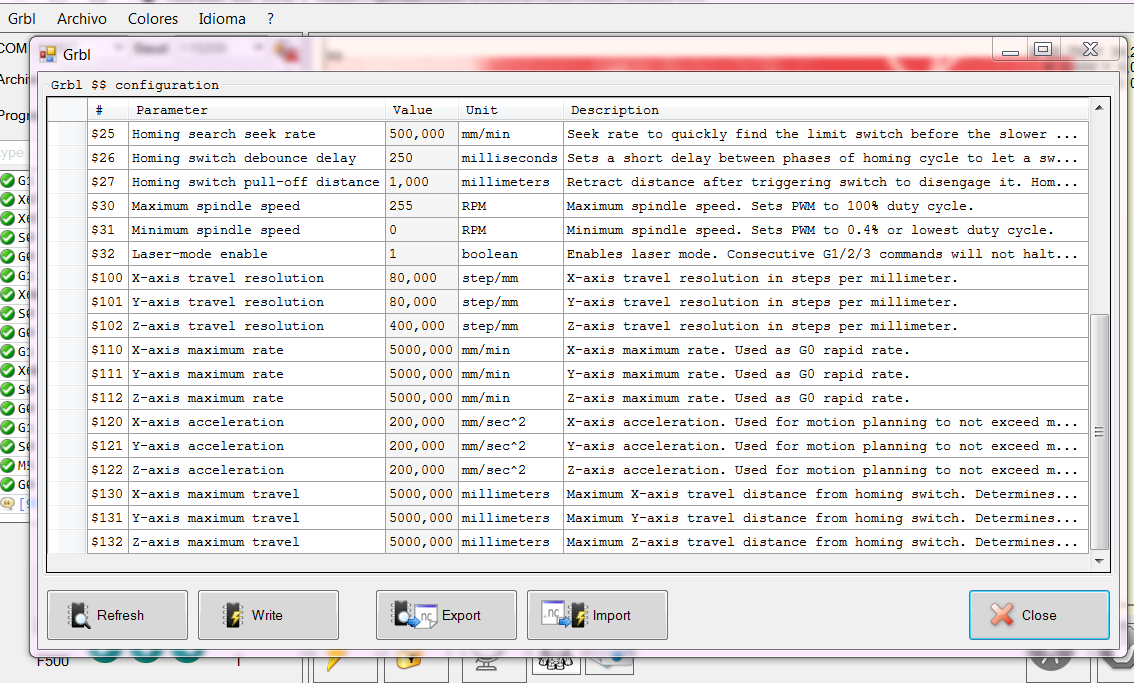Viewport: 1134px width, 683px height.
Task: Click the Grbl dialog title bar icon
Action: tap(48, 54)
